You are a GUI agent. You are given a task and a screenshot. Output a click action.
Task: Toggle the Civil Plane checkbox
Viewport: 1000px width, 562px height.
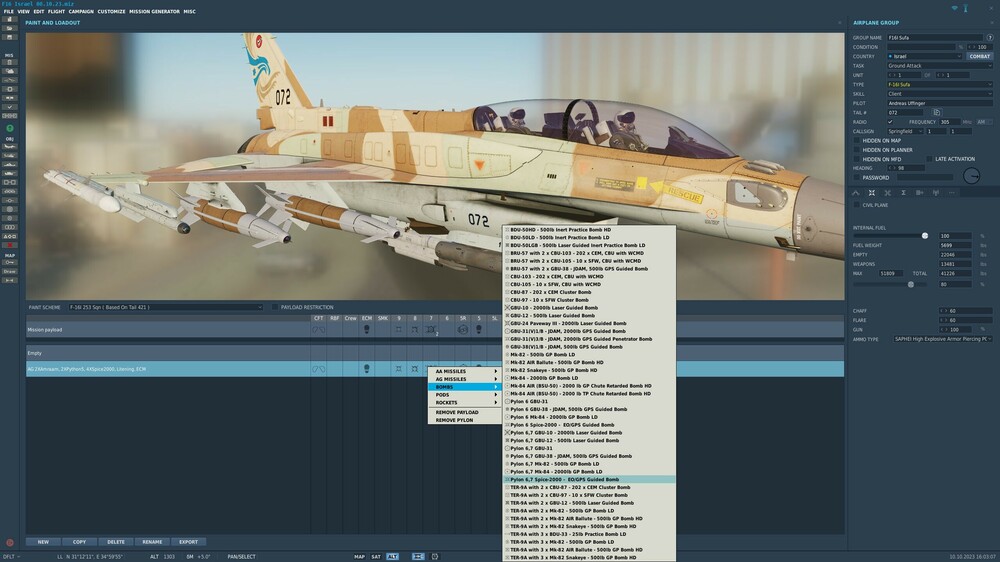857,205
